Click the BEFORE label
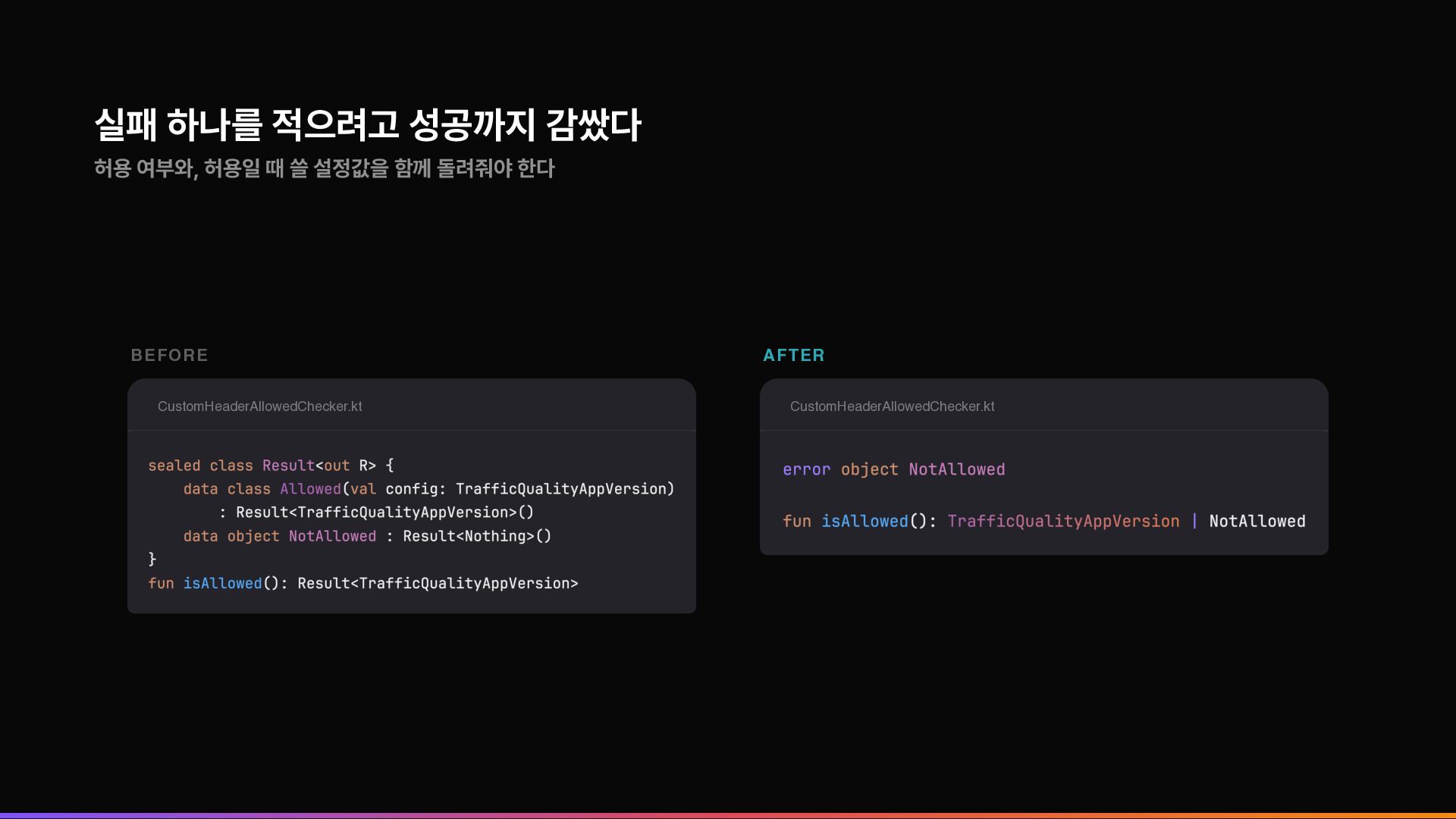1456x819 pixels. click(169, 355)
